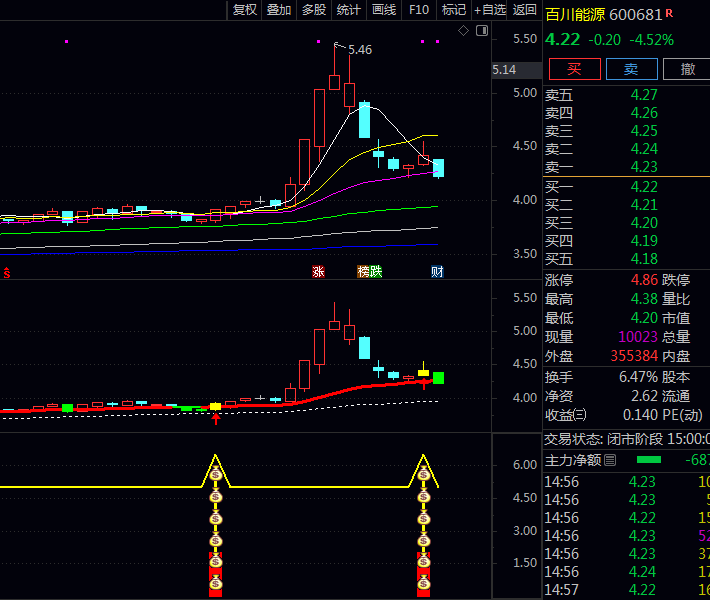Image resolution: width=710 pixels, height=600 pixels.
Task: Click the red S marker under the chart
Action: pos(7,272)
